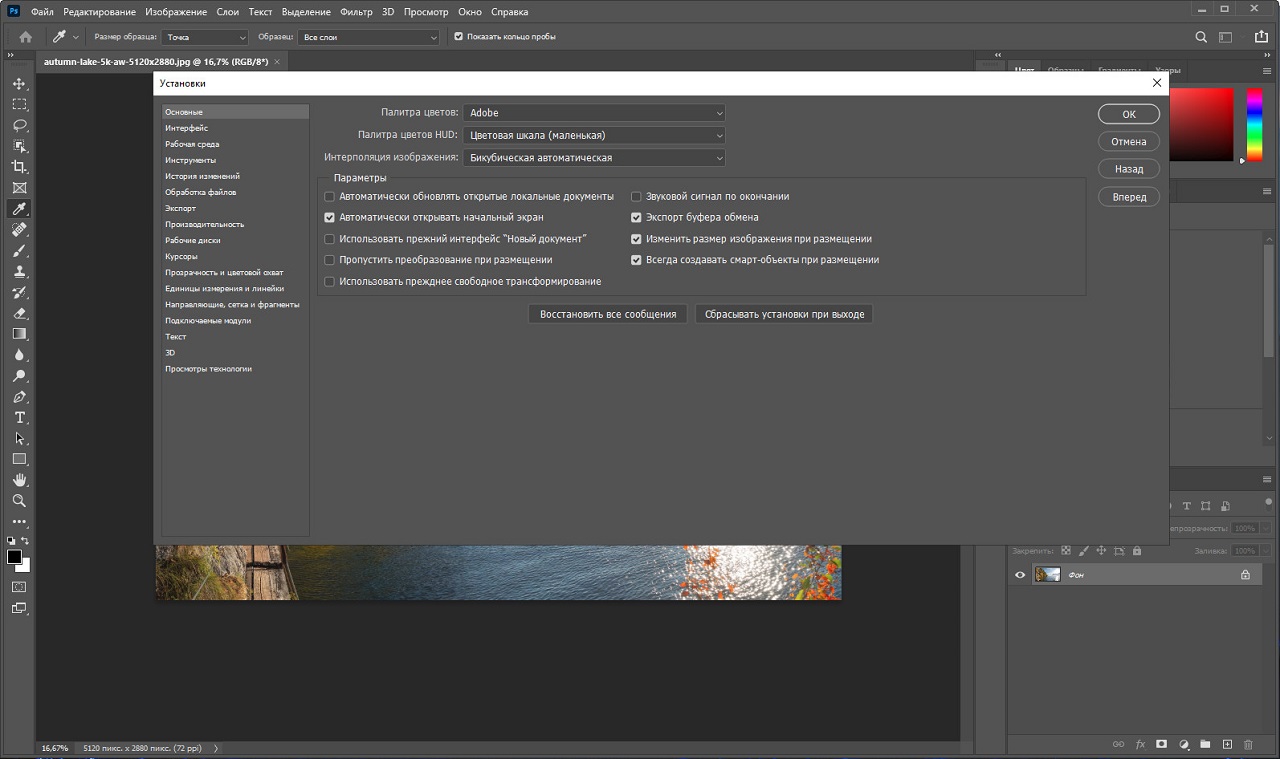Toggle "Автоматически открывать начальный экран" checkbox
This screenshot has height=759, width=1280.
tap(330, 217)
